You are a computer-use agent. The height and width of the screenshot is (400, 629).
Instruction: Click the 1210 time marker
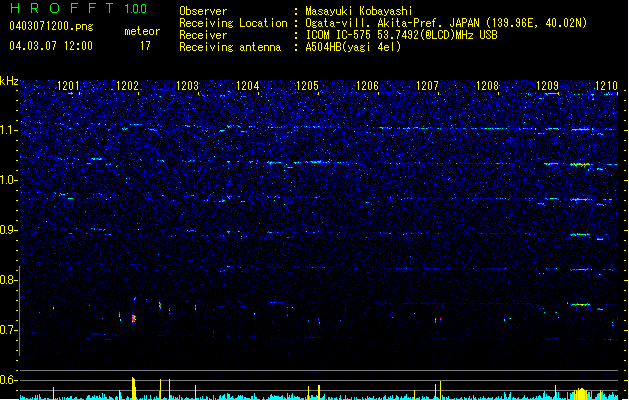click(607, 85)
